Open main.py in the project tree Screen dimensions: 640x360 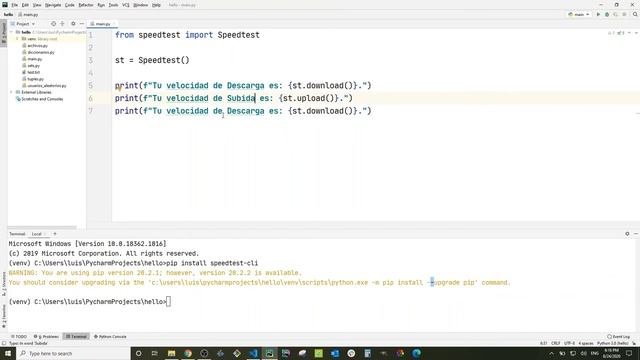(35, 59)
